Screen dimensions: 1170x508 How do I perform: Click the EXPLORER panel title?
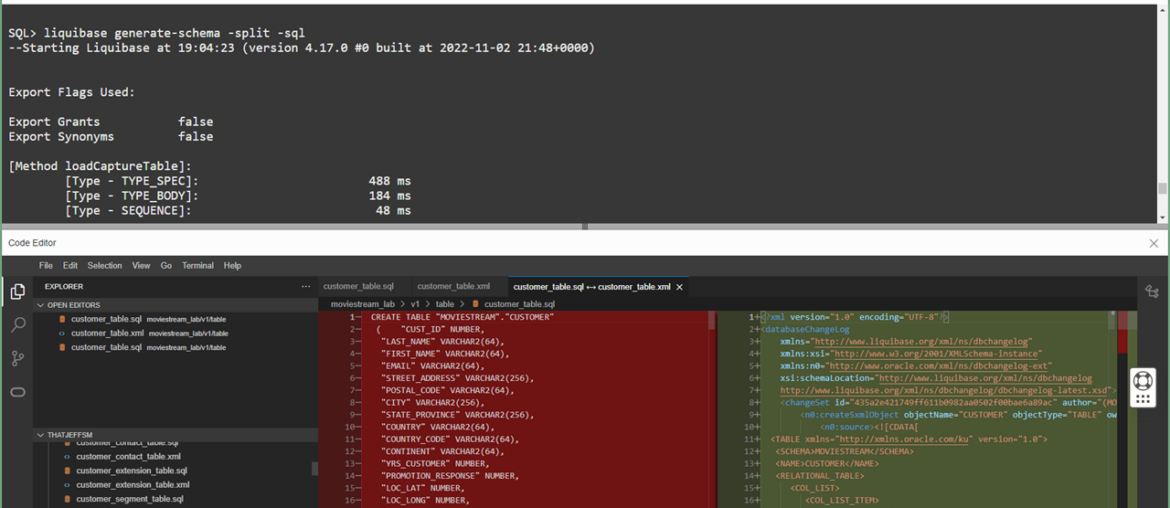click(x=64, y=286)
